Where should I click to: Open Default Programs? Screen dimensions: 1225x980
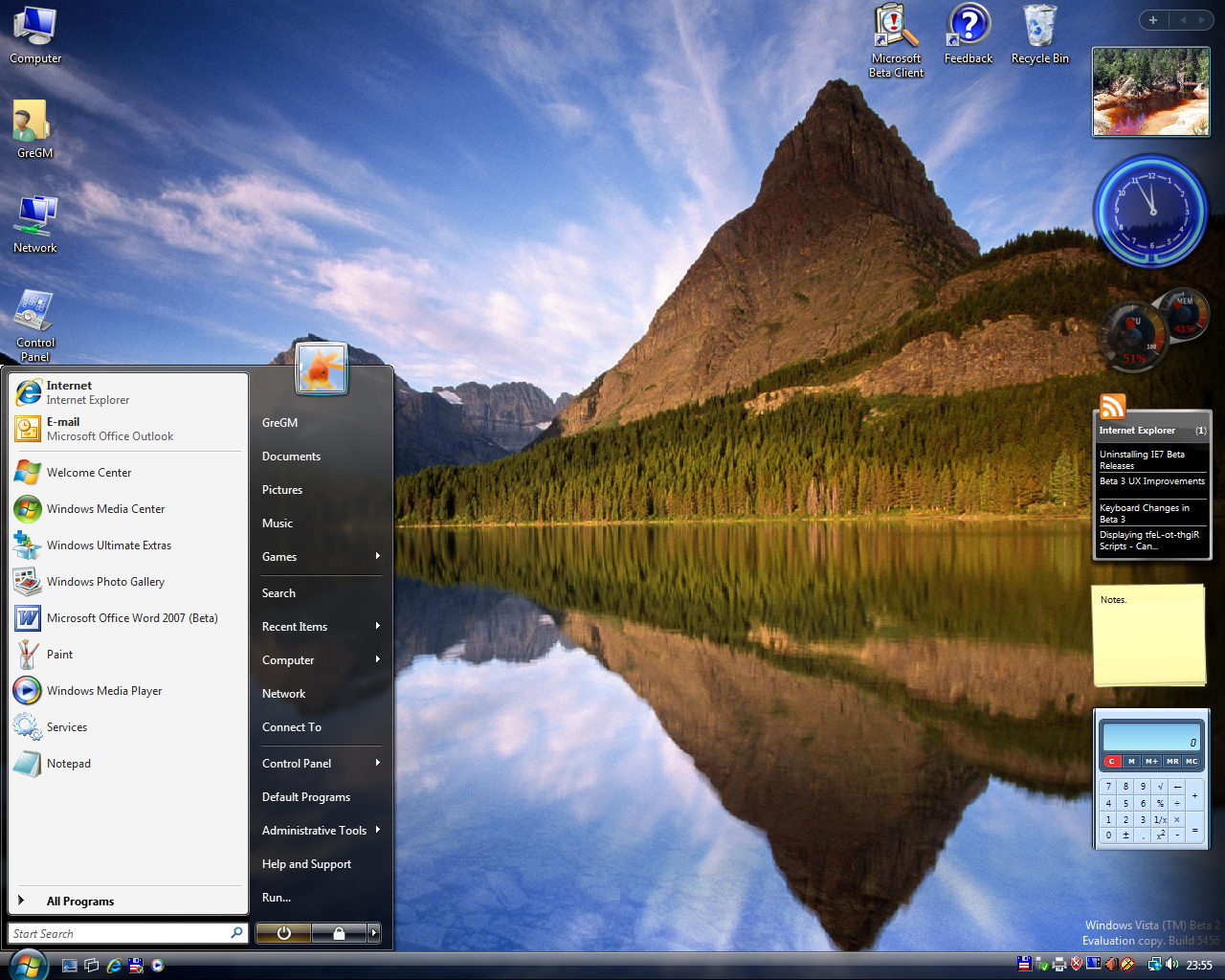click(306, 797)
